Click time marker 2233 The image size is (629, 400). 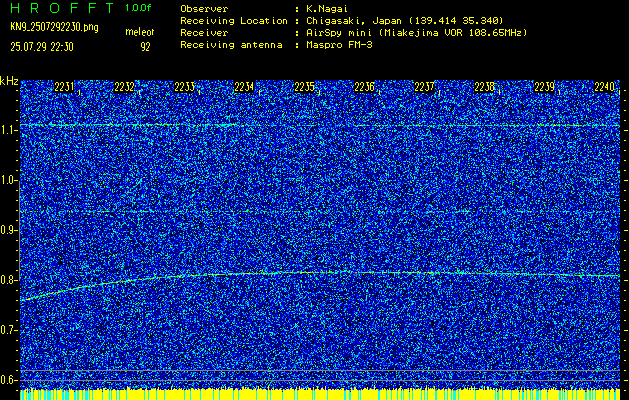tap(185, 87)
